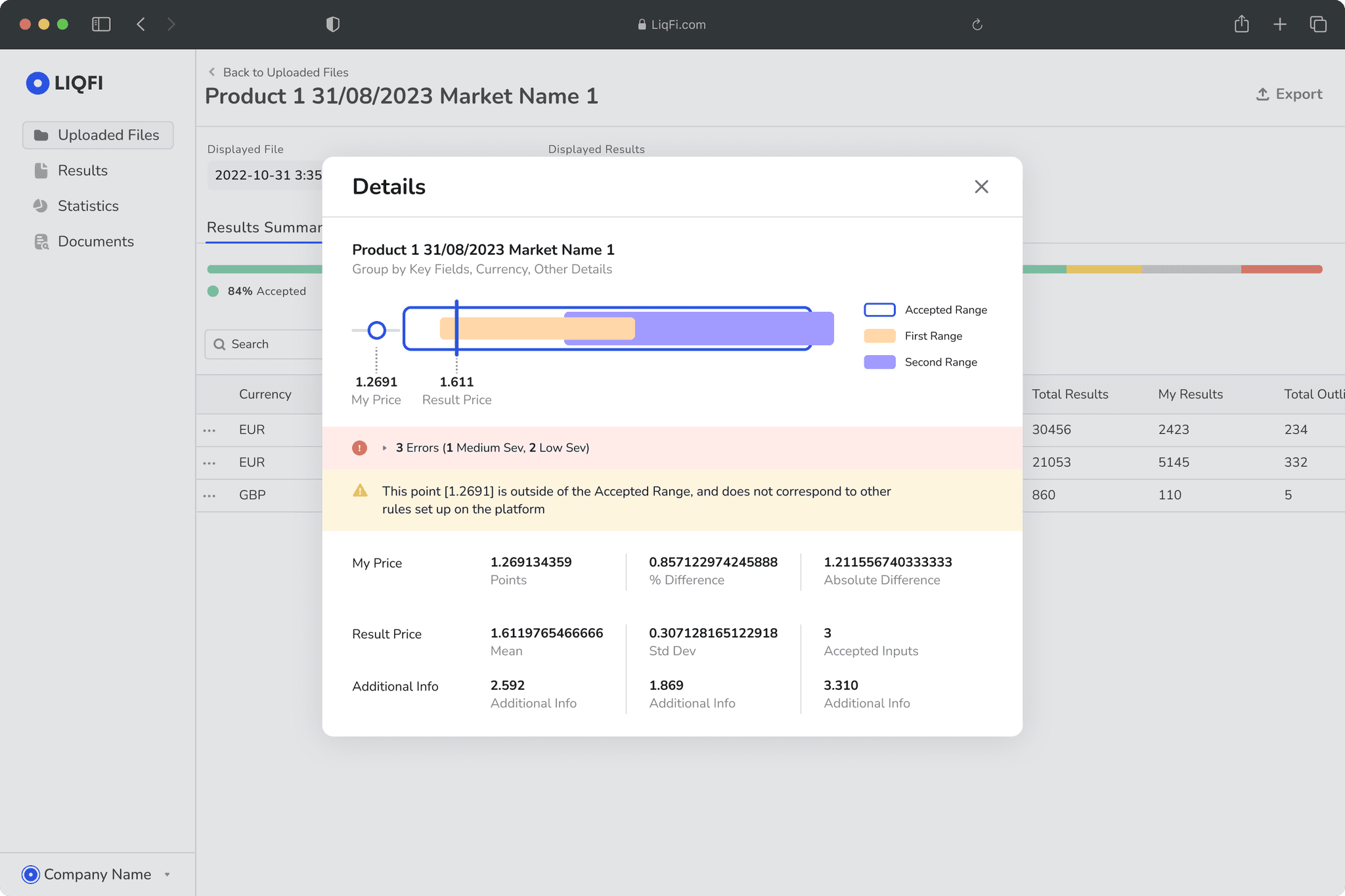Viewport: 1345px width, 896px height.
Task: Click the Search magnifier icon
Action: click(x=219, y=345)
